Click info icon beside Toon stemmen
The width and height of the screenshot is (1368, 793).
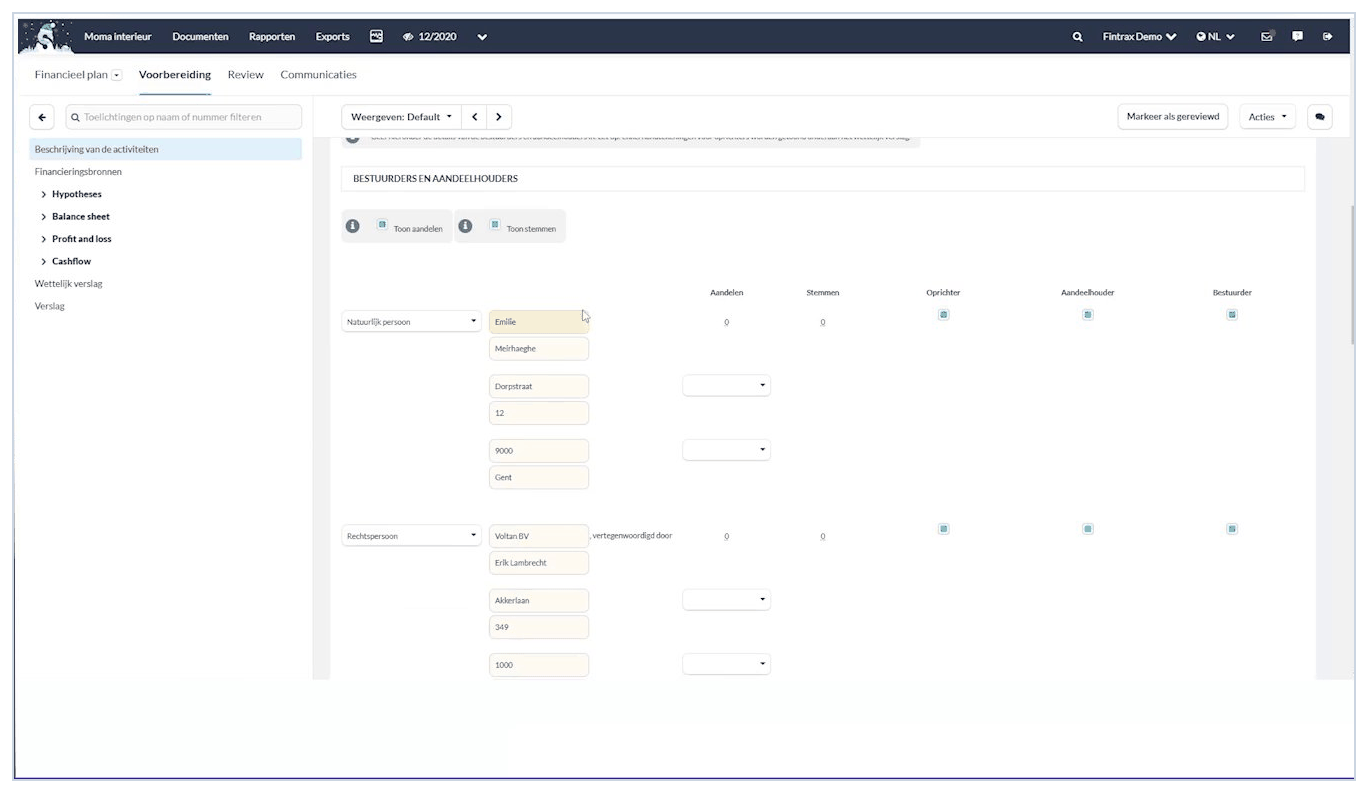click(465, 226)
